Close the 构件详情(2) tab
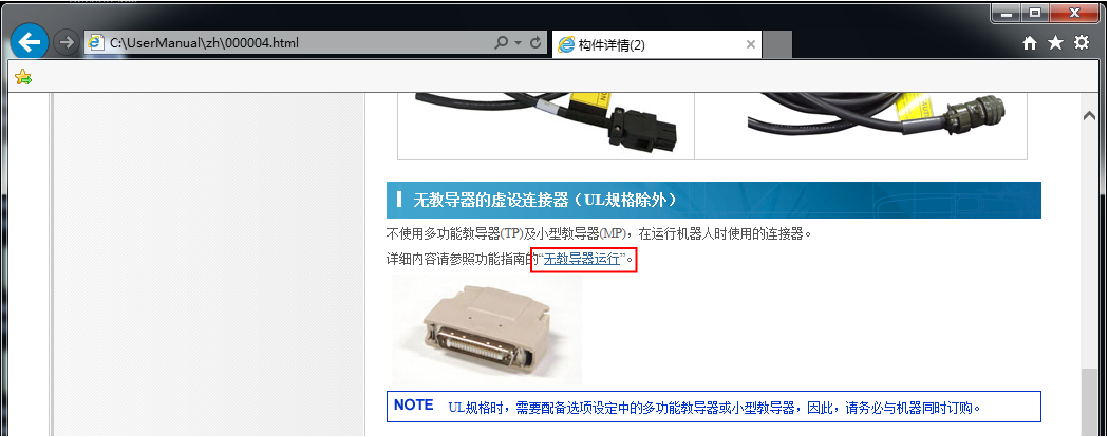Viewport: 1107px width, 437px height. (750, 45)
